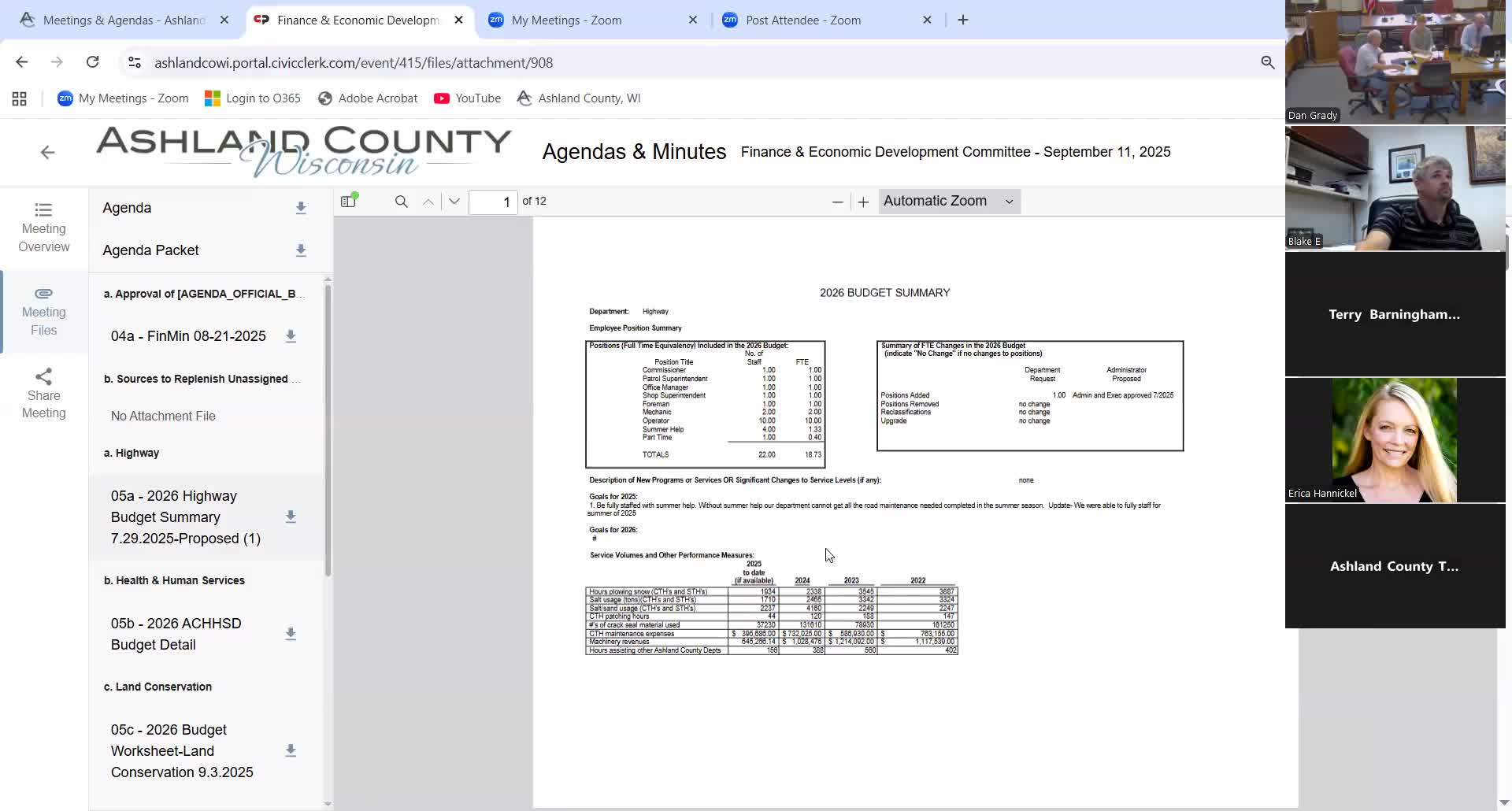Click the '2026 BUDGET SUMMARY' title
1512x811 pixels.
click(884, 293)
